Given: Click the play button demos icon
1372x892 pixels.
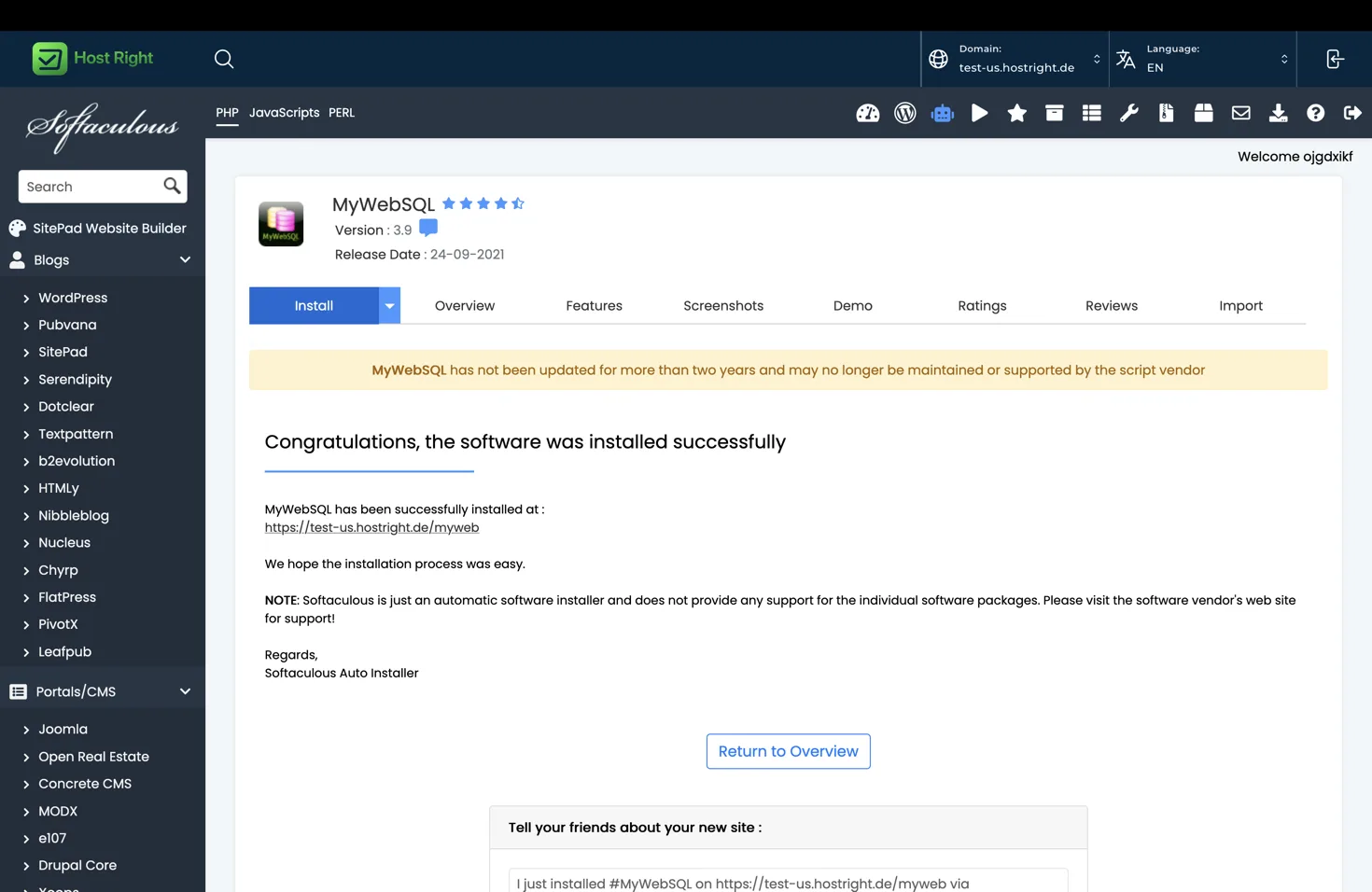Looking at the screenshot, I should tap(980, 113).
